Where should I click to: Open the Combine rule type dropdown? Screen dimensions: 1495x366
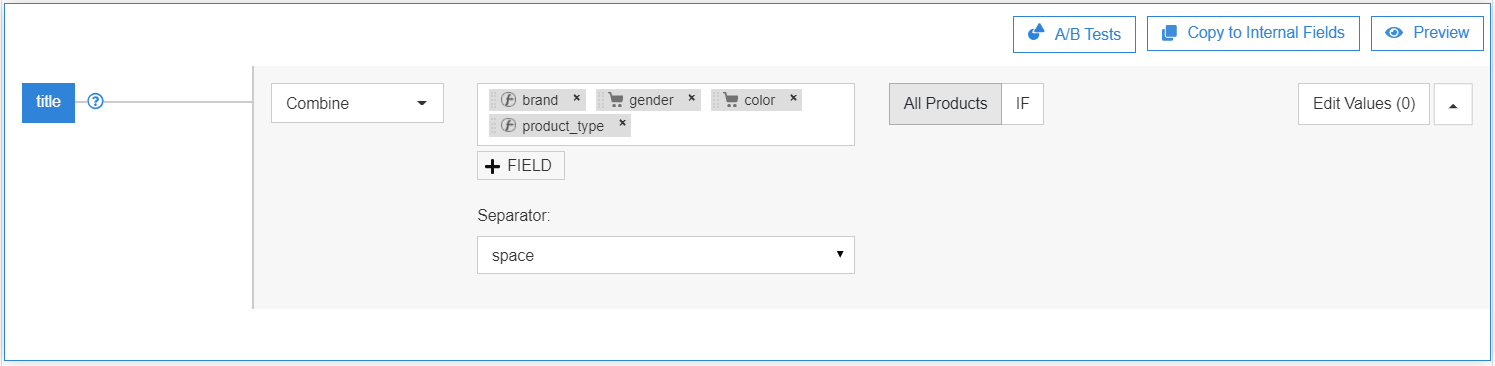point(357,103)
